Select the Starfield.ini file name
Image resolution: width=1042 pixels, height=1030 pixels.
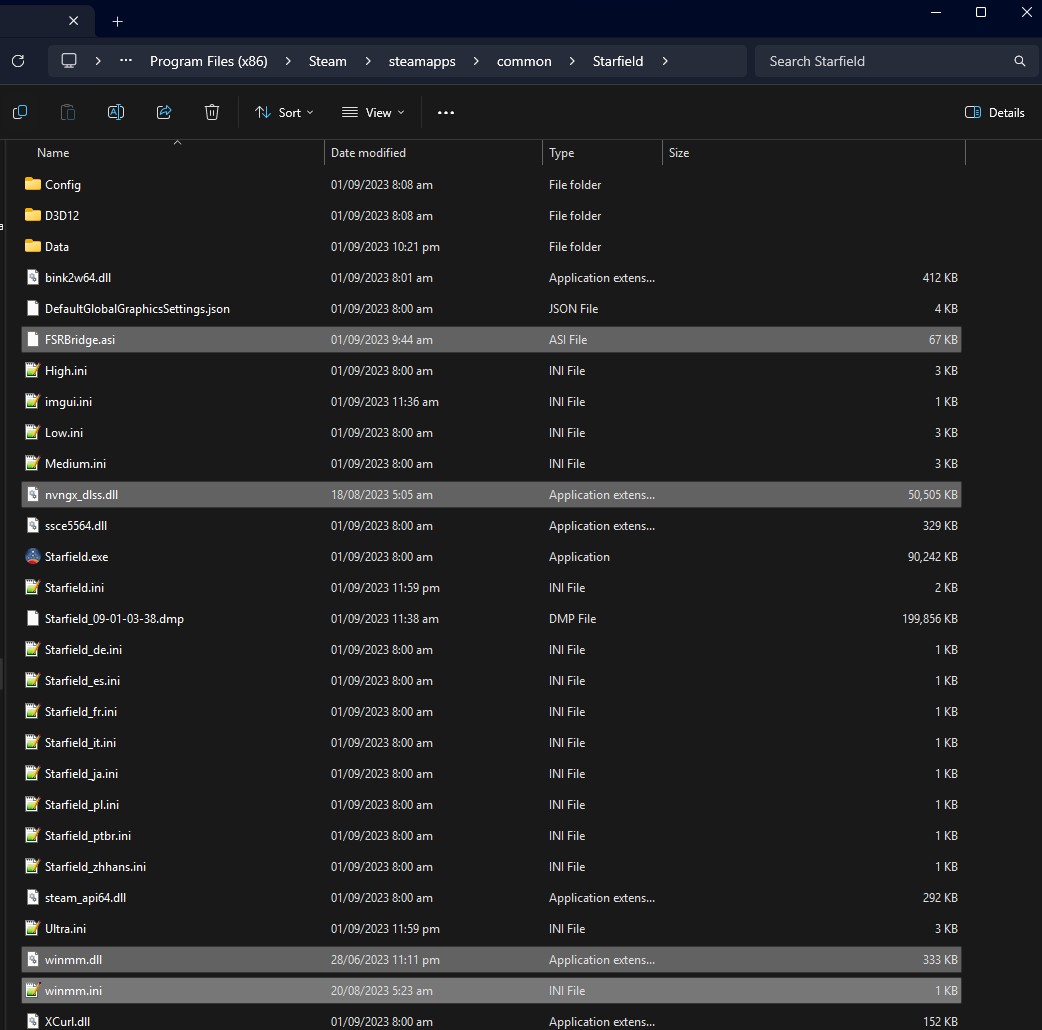tap(74, 588)
